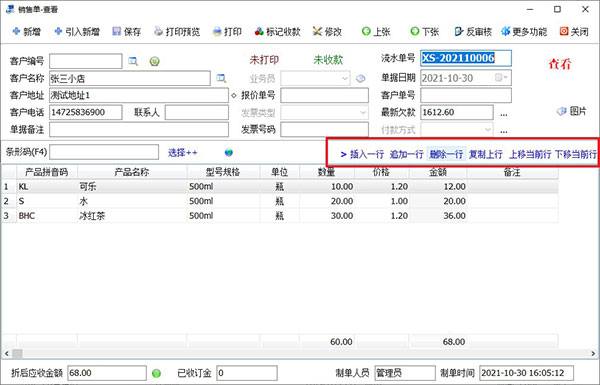
Task: Click 反审核 to un-audit the order
Action: (473, 31)
